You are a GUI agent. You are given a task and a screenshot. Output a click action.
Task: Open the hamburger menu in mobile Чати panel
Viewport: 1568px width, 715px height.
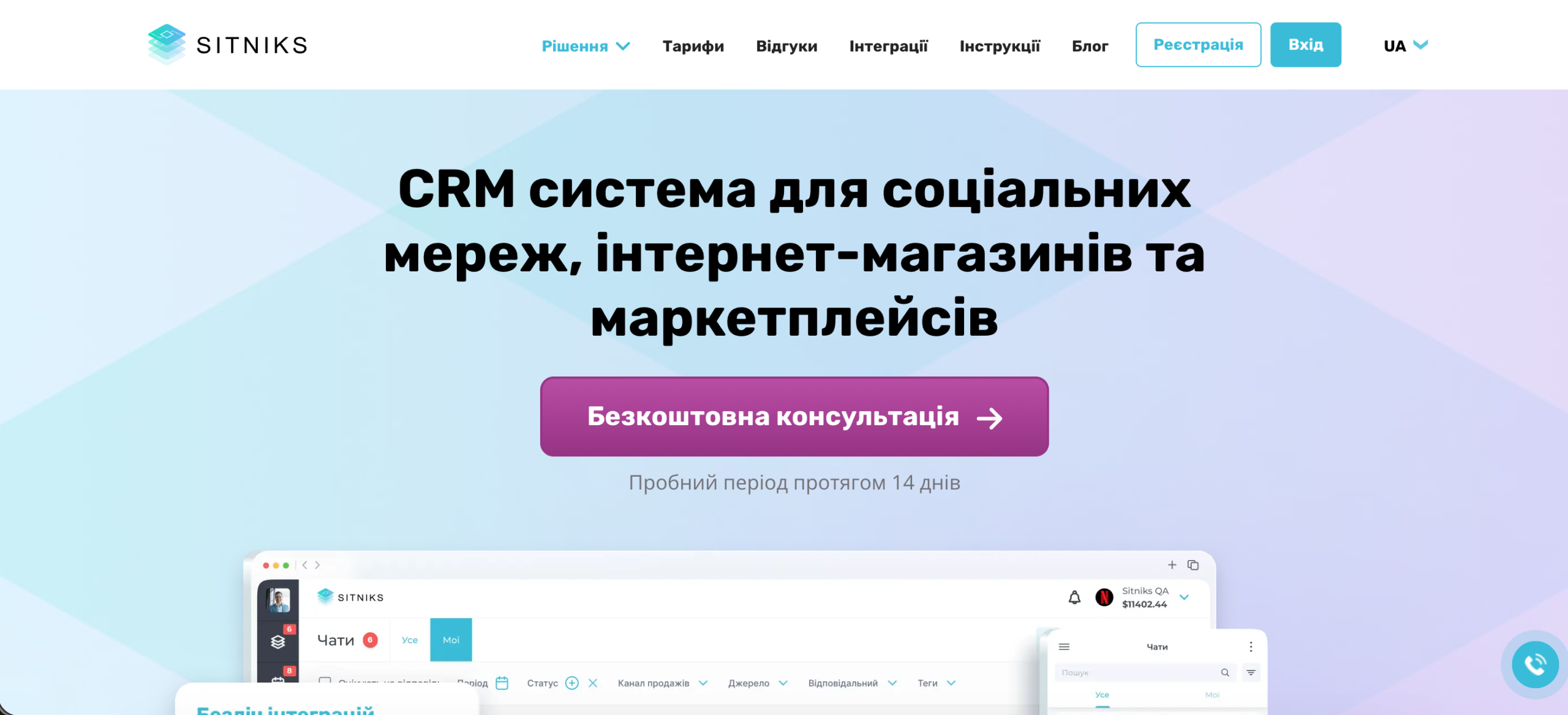[x=1065, y=647]
